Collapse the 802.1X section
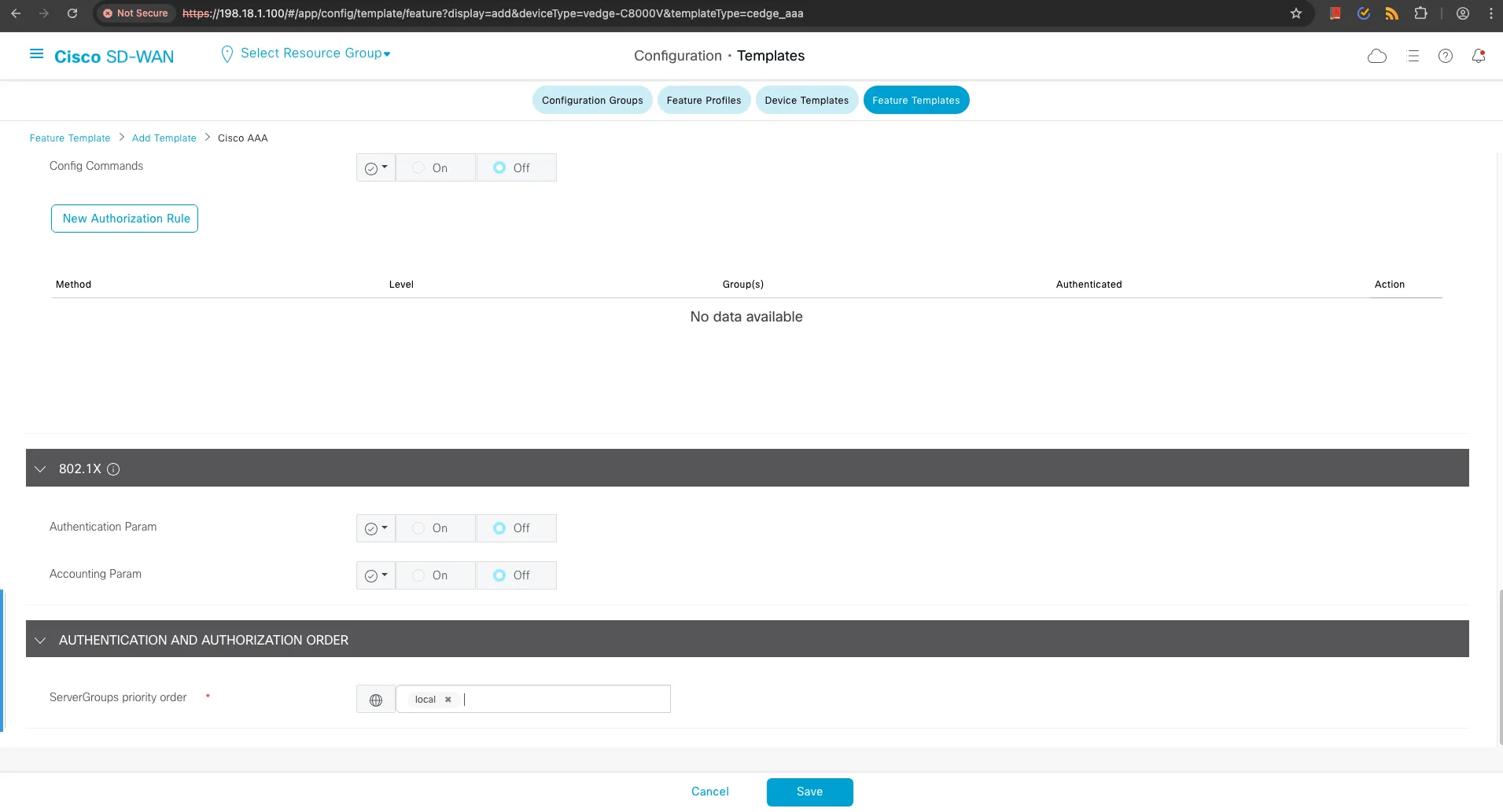The width and height of the screenshot is (1503, 812). pyautogui.click(x=40, y=468)
